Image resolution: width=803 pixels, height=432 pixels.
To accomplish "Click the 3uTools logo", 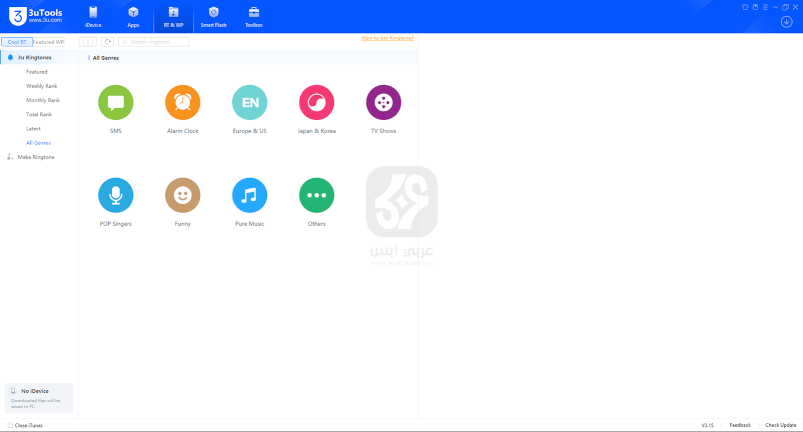I will click(x=35, y=16).
